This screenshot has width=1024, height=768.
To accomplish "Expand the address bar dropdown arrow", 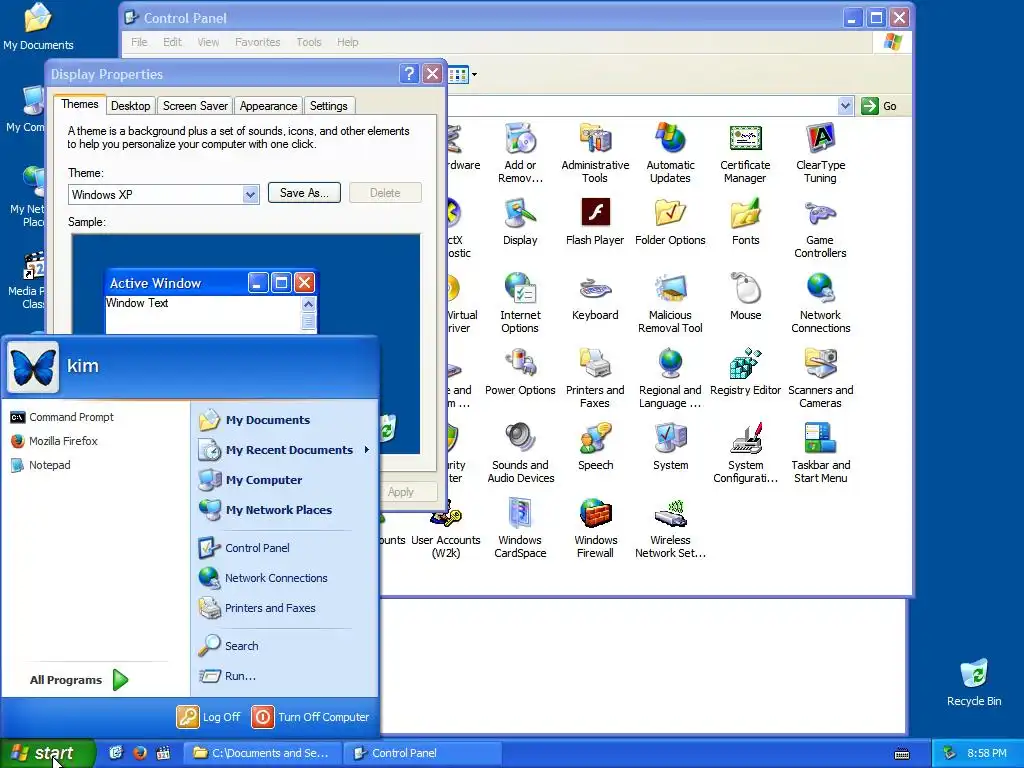I will [845, 106].
